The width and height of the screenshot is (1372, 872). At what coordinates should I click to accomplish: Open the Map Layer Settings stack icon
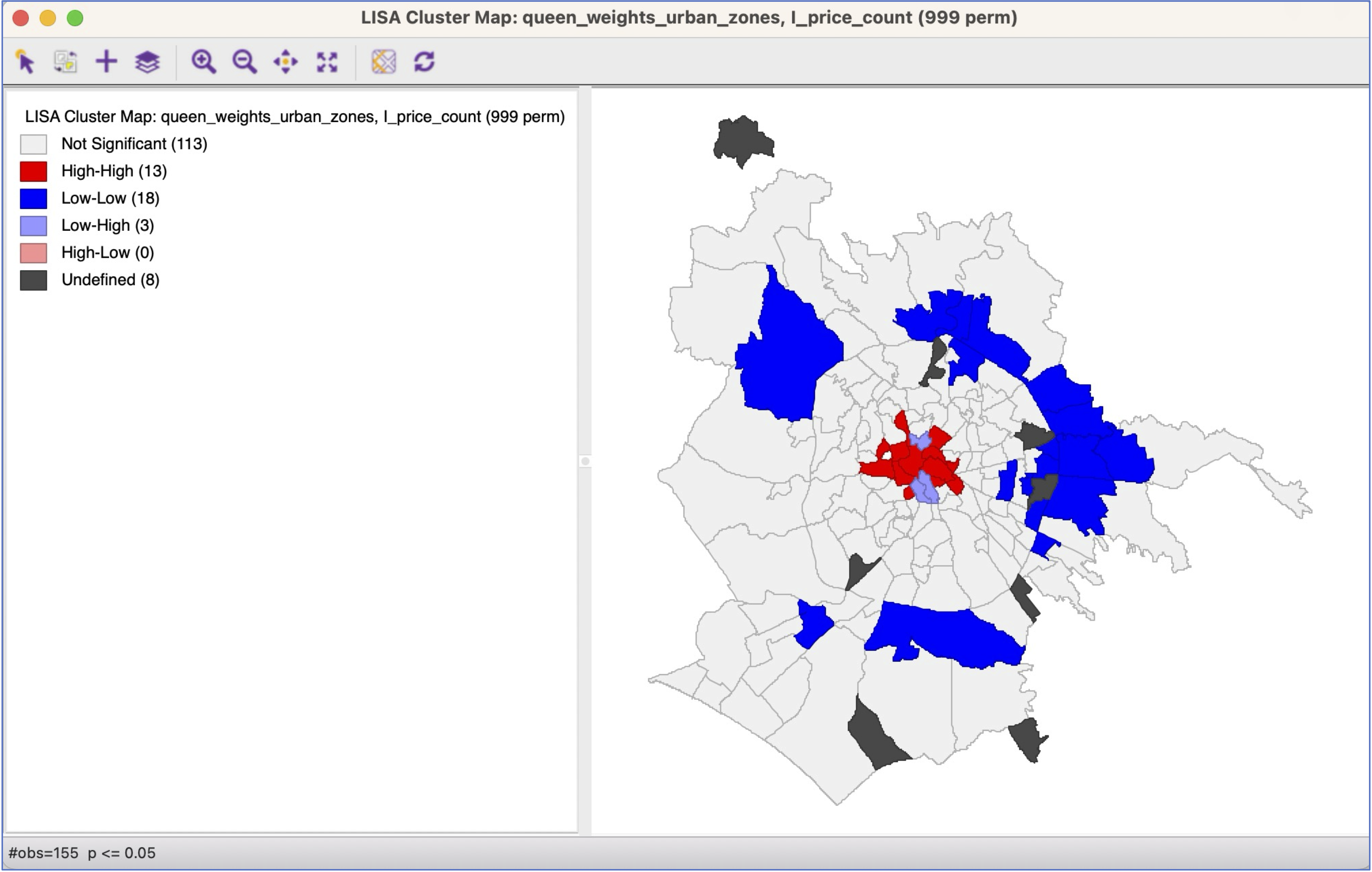[x=147, y=62]
